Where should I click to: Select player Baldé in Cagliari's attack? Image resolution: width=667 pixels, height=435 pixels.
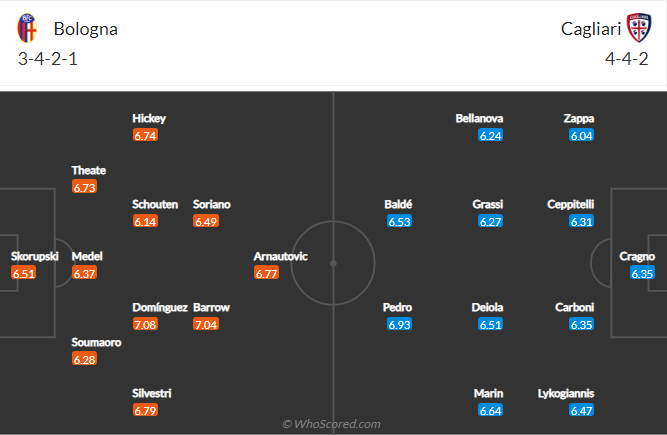click(398, 204)
